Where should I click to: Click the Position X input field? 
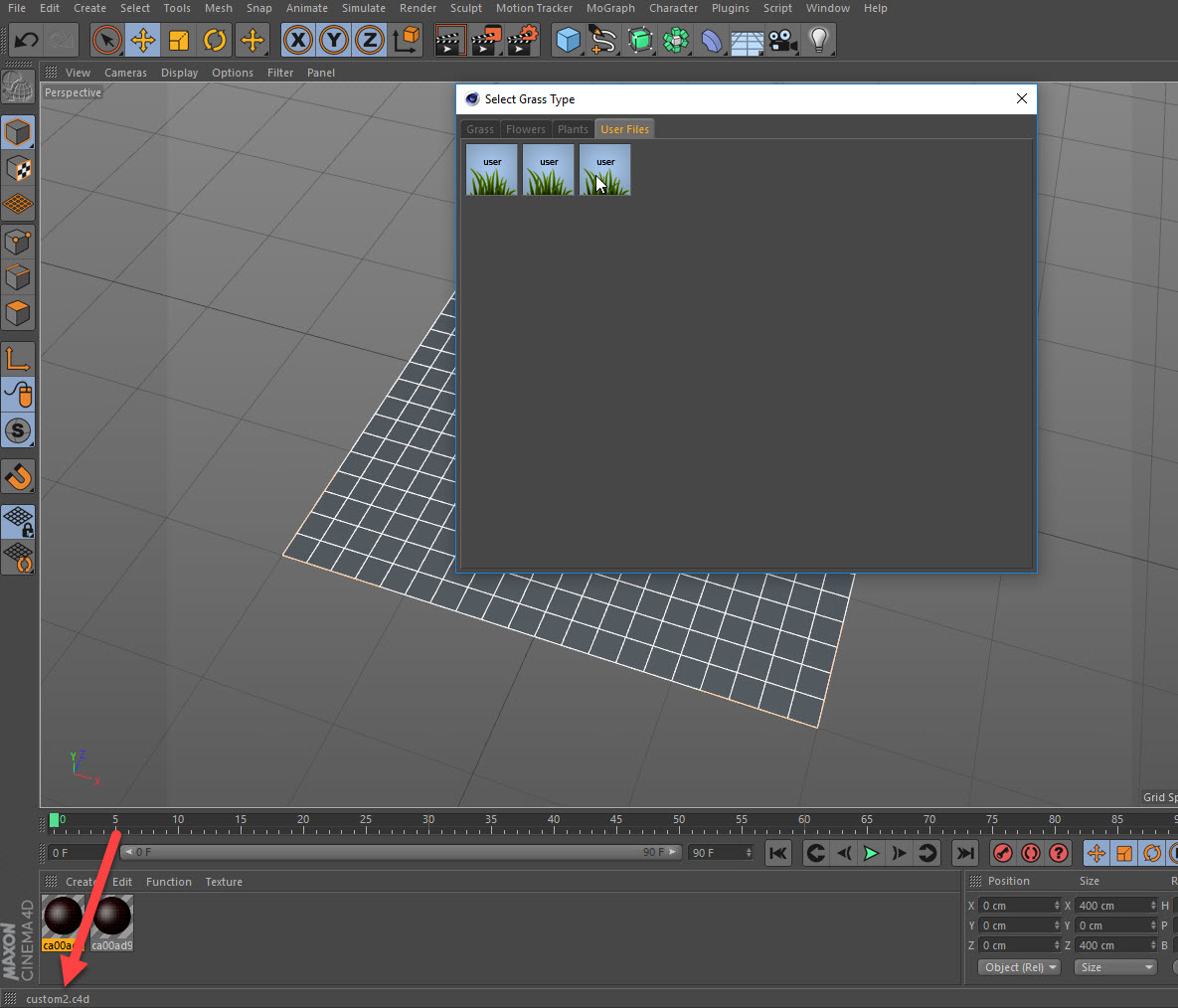(x=1019, y=906)
